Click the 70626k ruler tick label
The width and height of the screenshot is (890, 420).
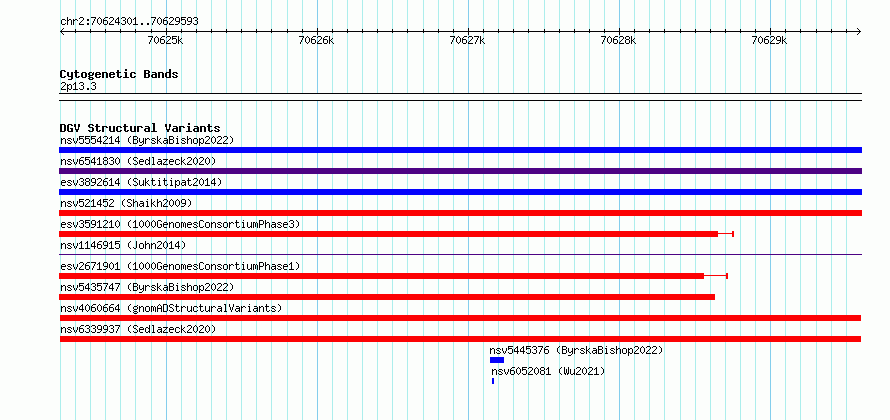tap(316, 40)
